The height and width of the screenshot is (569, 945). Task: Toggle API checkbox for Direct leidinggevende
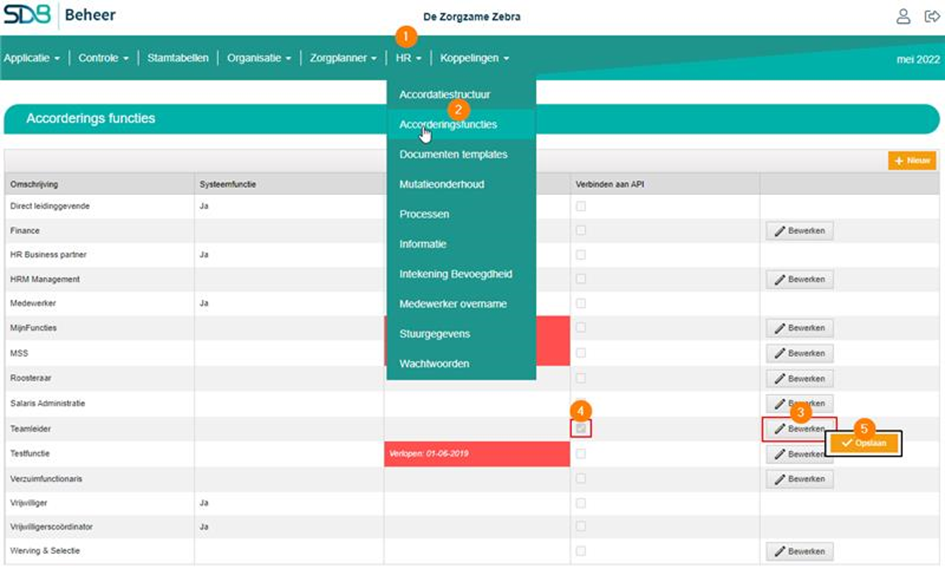[580, 206]
